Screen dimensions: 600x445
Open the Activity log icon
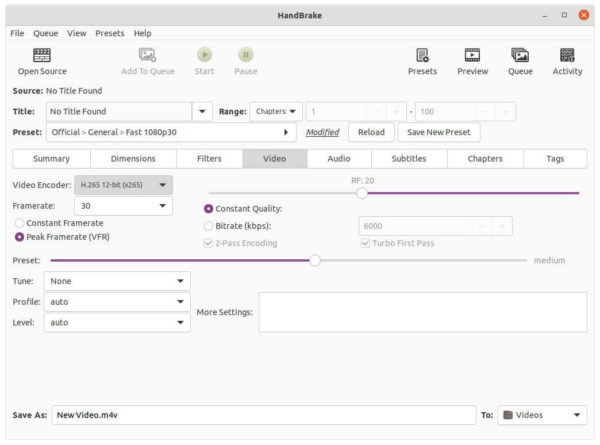click(567, 55)
